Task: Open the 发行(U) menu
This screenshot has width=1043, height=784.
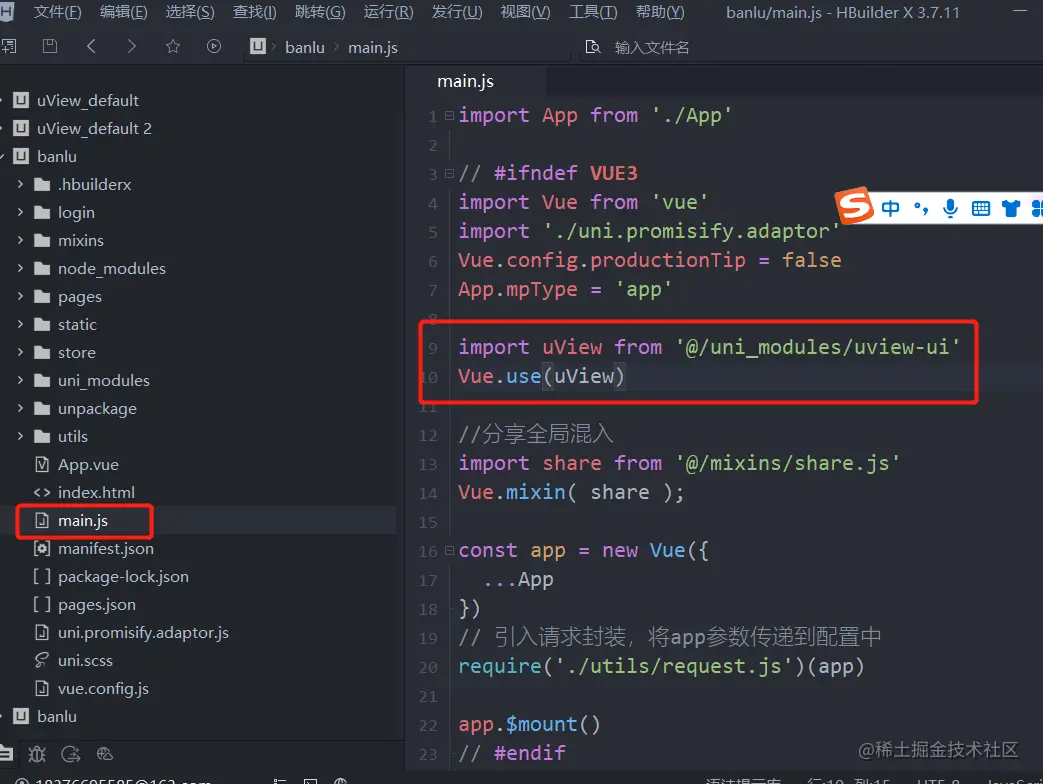Action: (x=457, y=12)
